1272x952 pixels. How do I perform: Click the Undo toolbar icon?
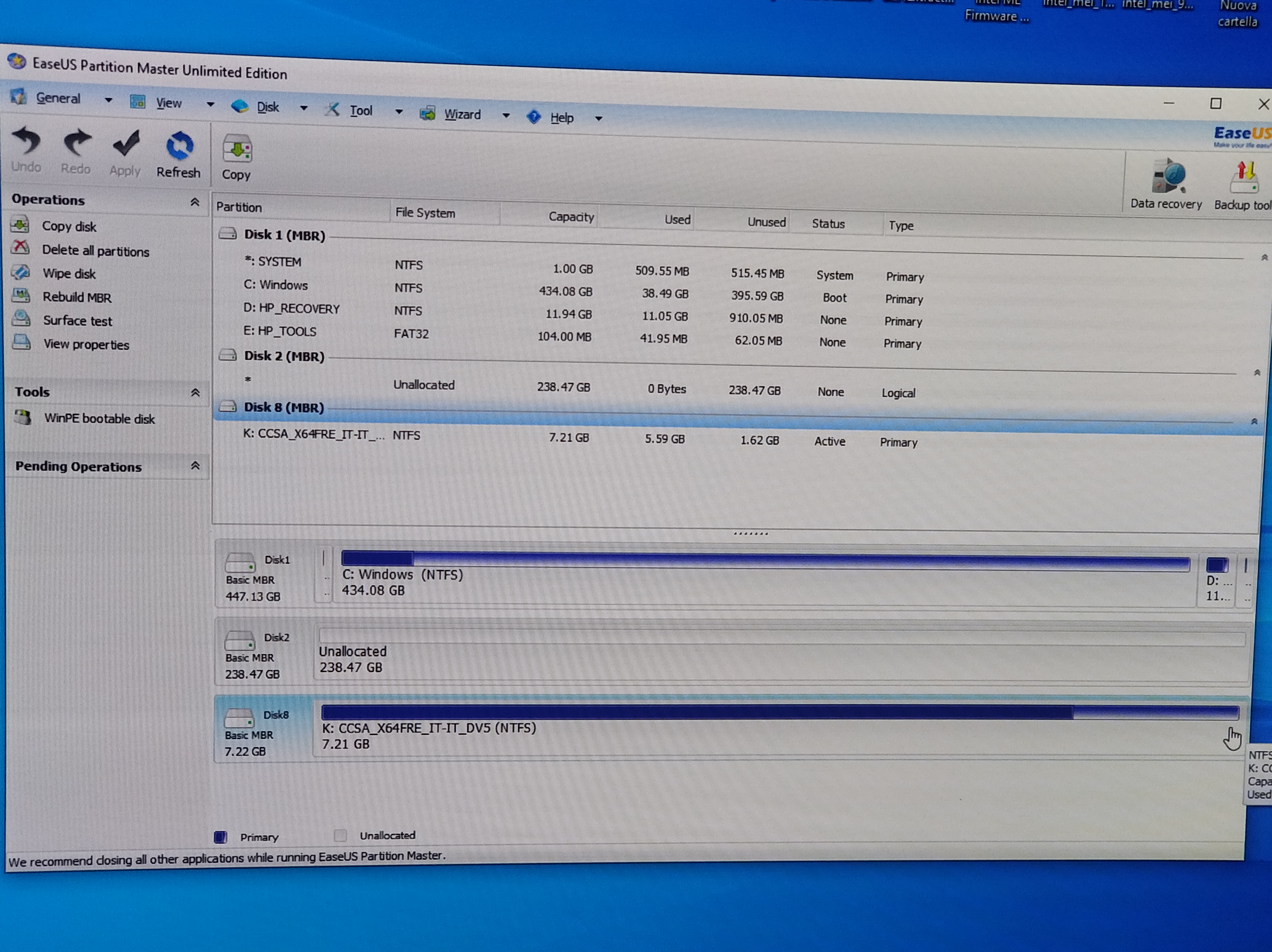(x=26, y=141)
